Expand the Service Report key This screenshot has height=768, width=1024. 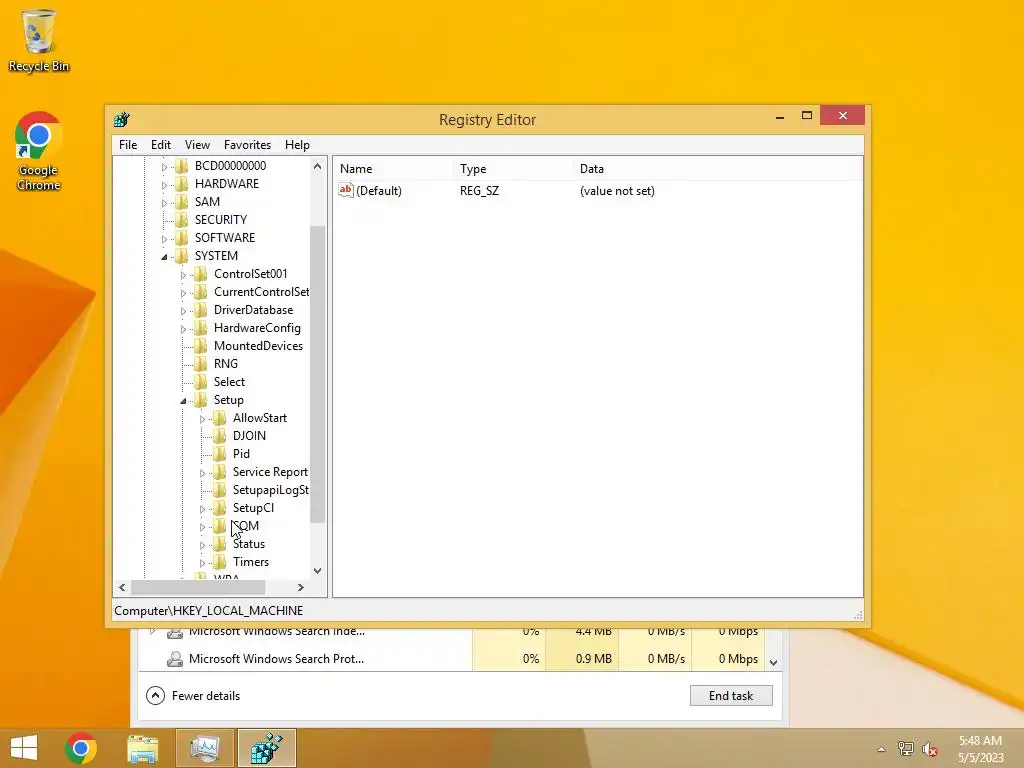tap(202, 473)
